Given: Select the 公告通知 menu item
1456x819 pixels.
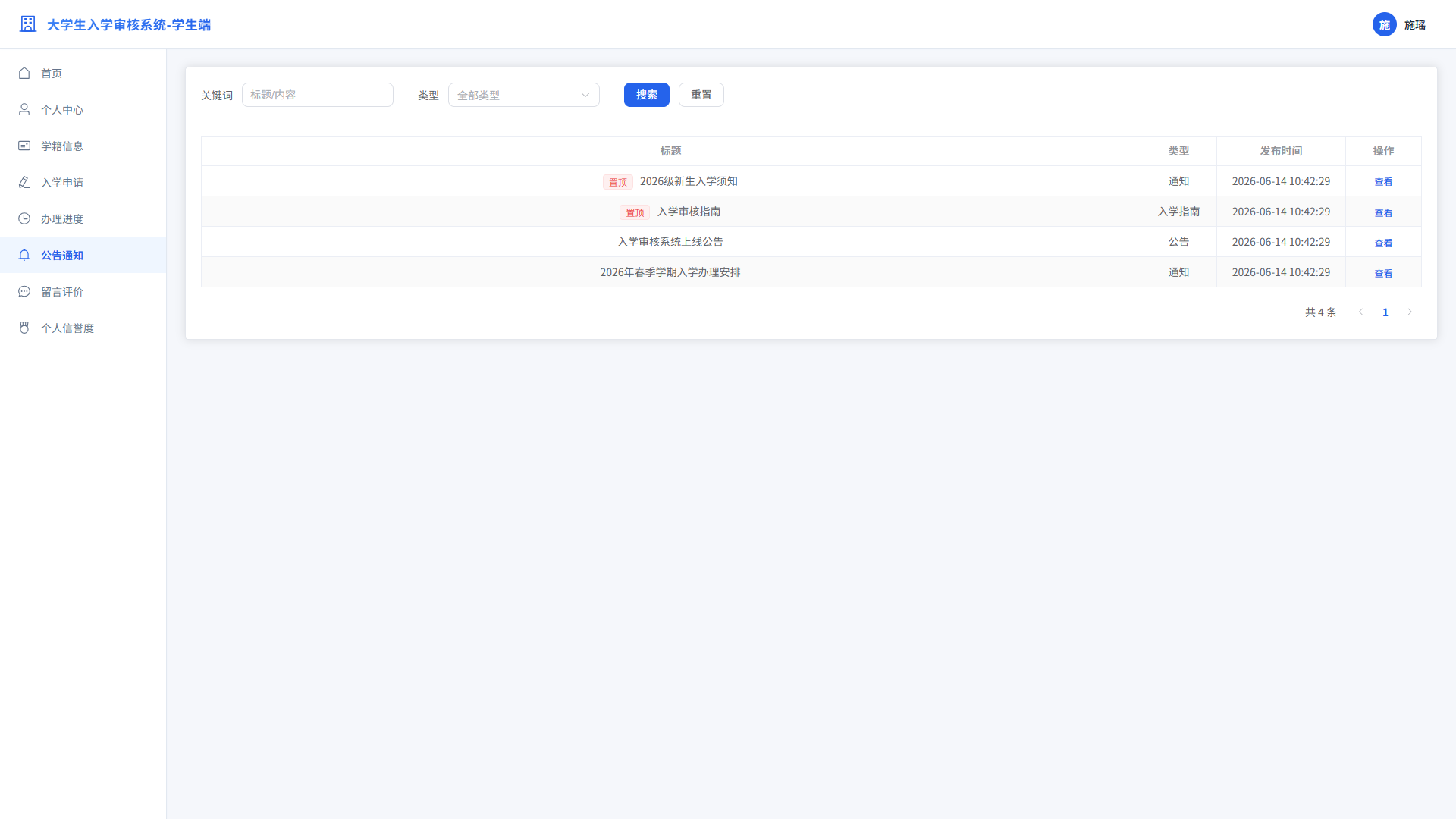Looking at the screenshot, I should (83, 256).
